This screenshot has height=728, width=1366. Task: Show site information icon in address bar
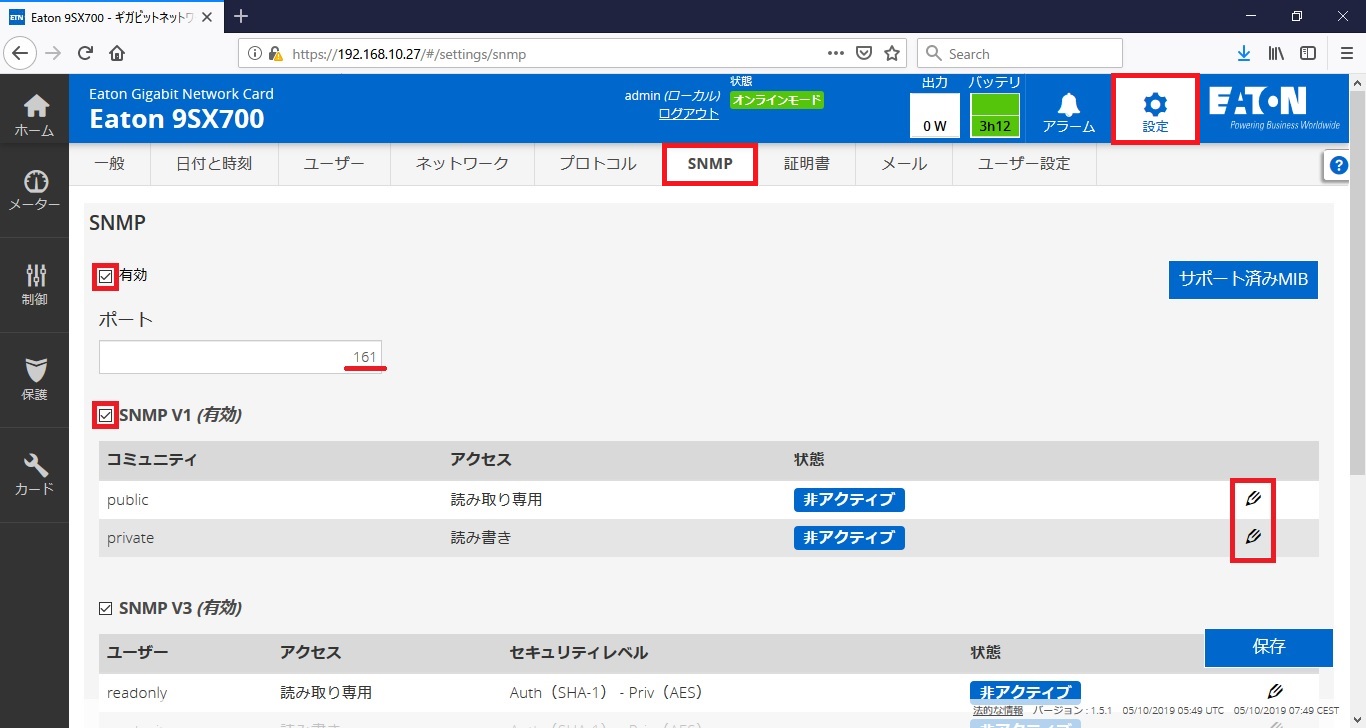click(254, 53)
